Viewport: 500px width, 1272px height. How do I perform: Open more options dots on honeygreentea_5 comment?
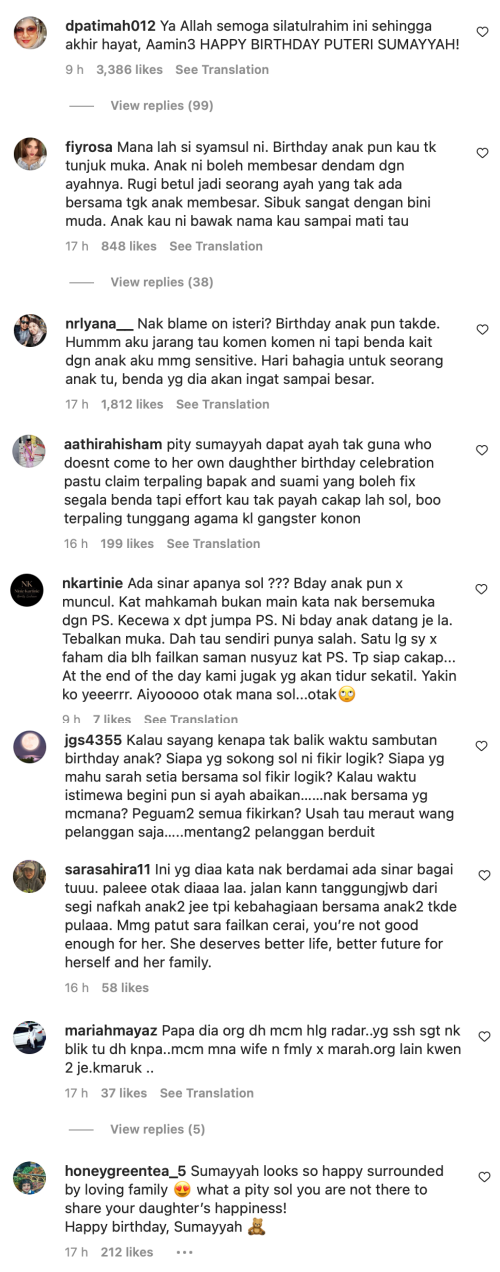184,1252
